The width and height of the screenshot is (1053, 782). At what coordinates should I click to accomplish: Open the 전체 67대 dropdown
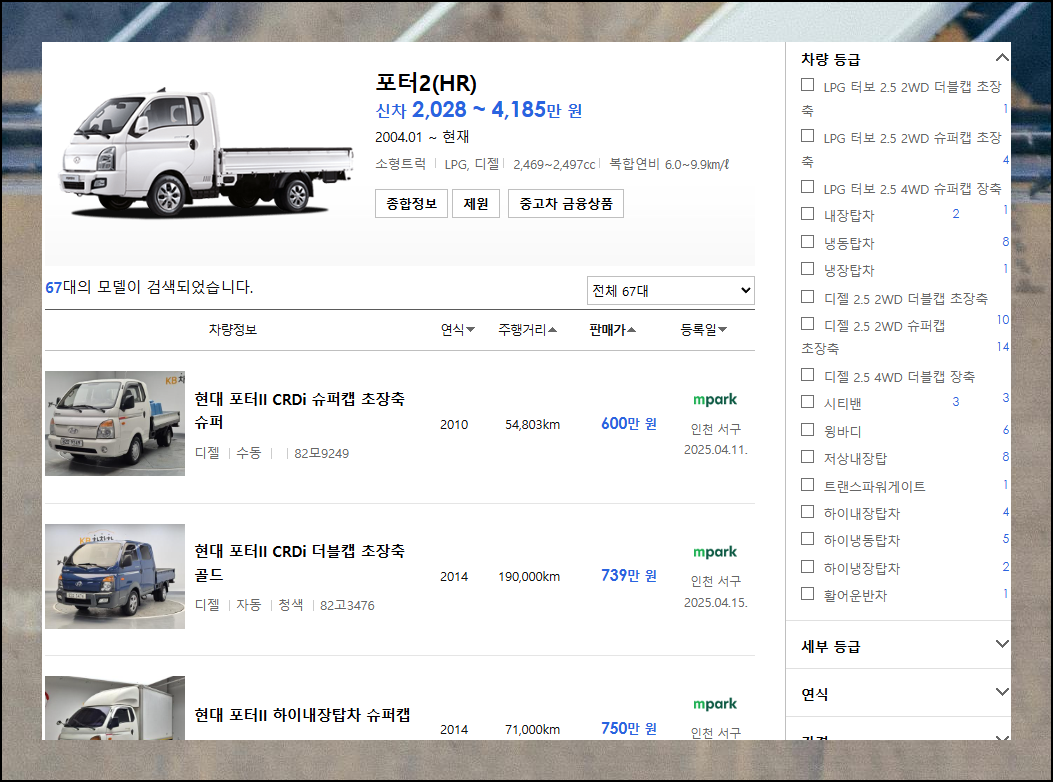[x=670, y=291]
